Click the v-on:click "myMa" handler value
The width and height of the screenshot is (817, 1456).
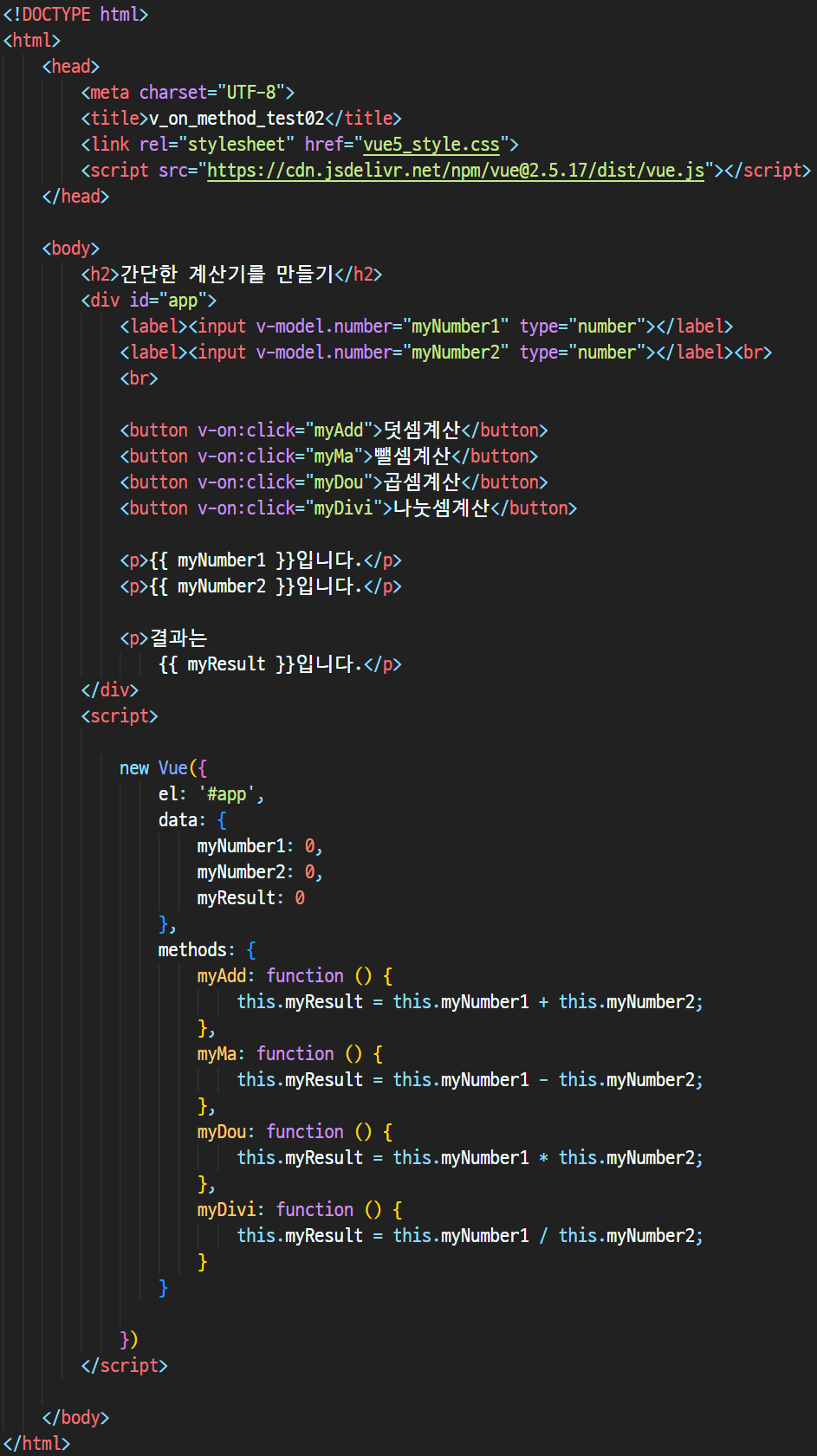point(334,456)
